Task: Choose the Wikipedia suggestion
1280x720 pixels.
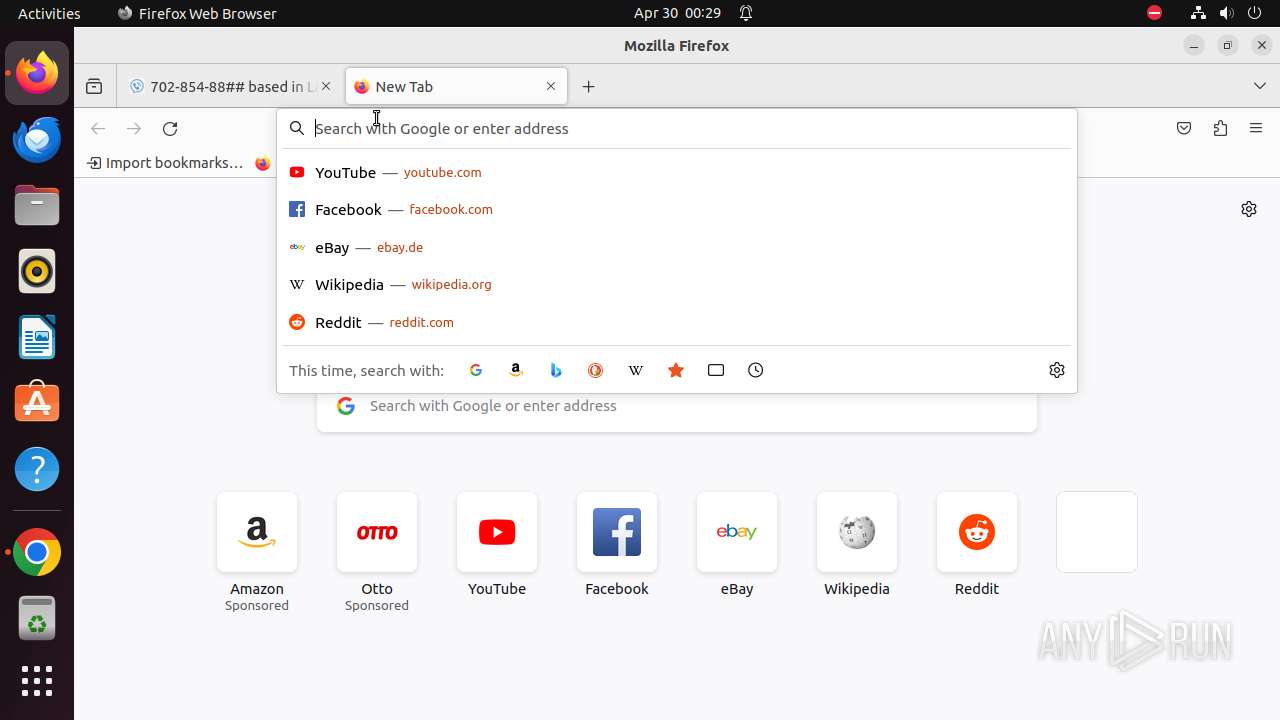Action: point(677,285)
